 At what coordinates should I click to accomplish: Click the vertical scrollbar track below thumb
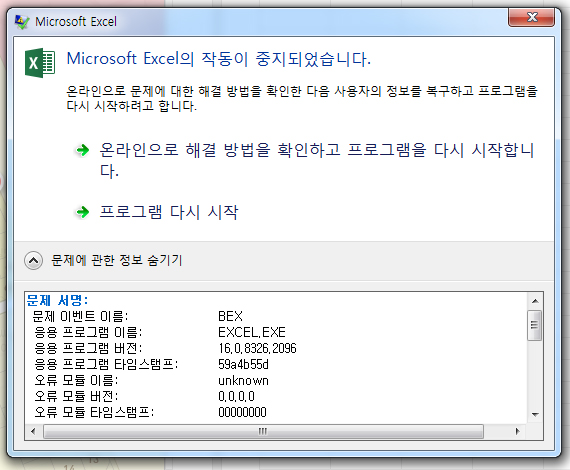(x=535, y=374)
